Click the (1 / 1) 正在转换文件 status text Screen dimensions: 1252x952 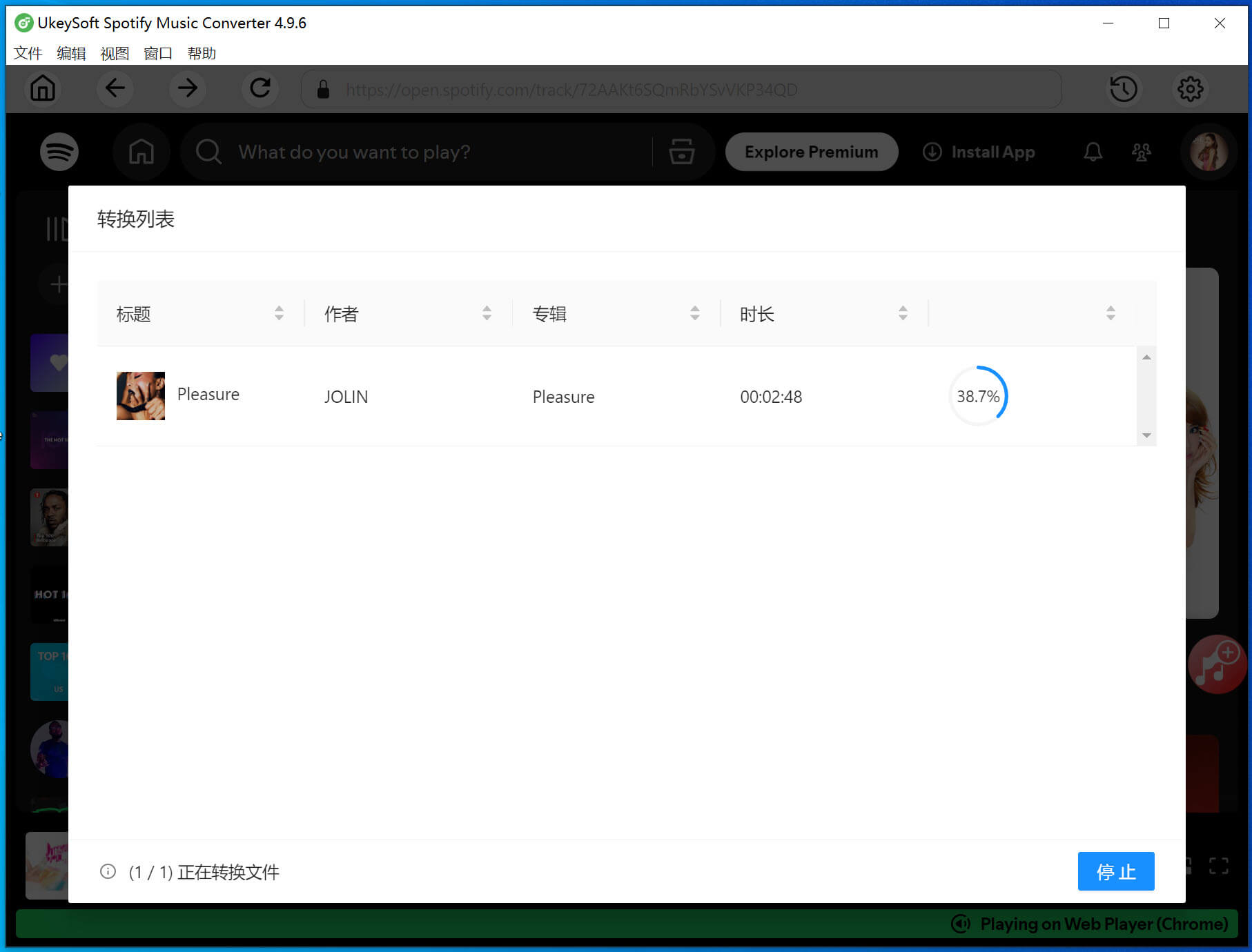coord(204,872)
